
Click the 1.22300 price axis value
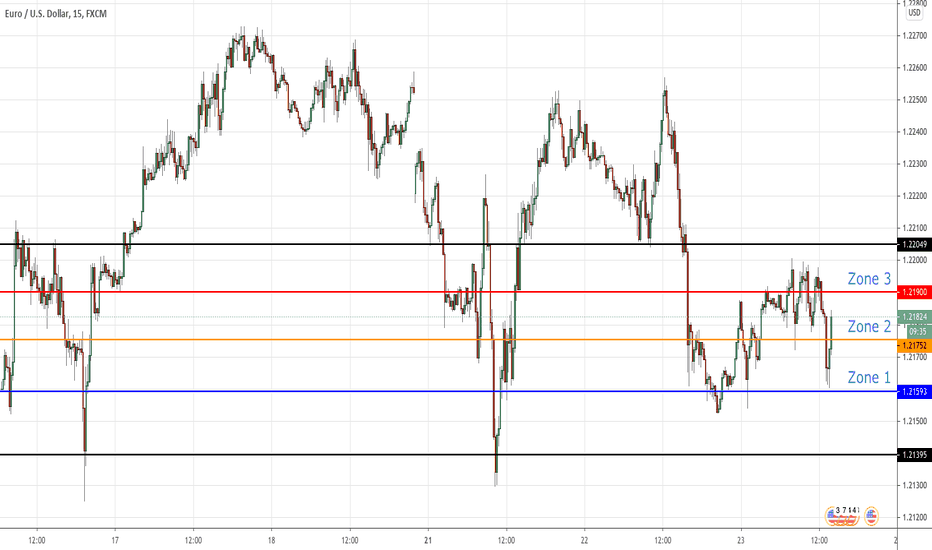[x=914, y=164]
